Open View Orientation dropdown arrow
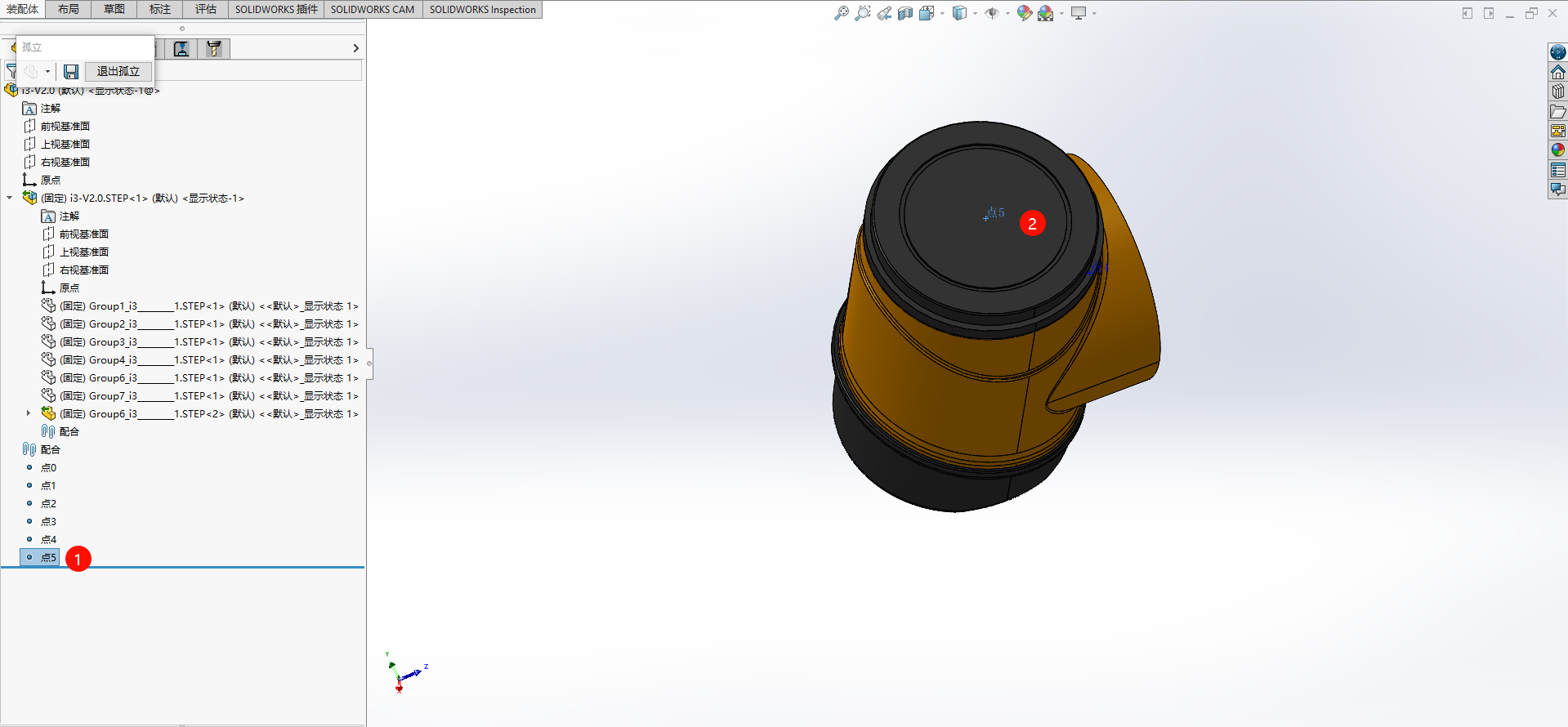This screenshot has width=1568, height=727. (x=942, y=13)
